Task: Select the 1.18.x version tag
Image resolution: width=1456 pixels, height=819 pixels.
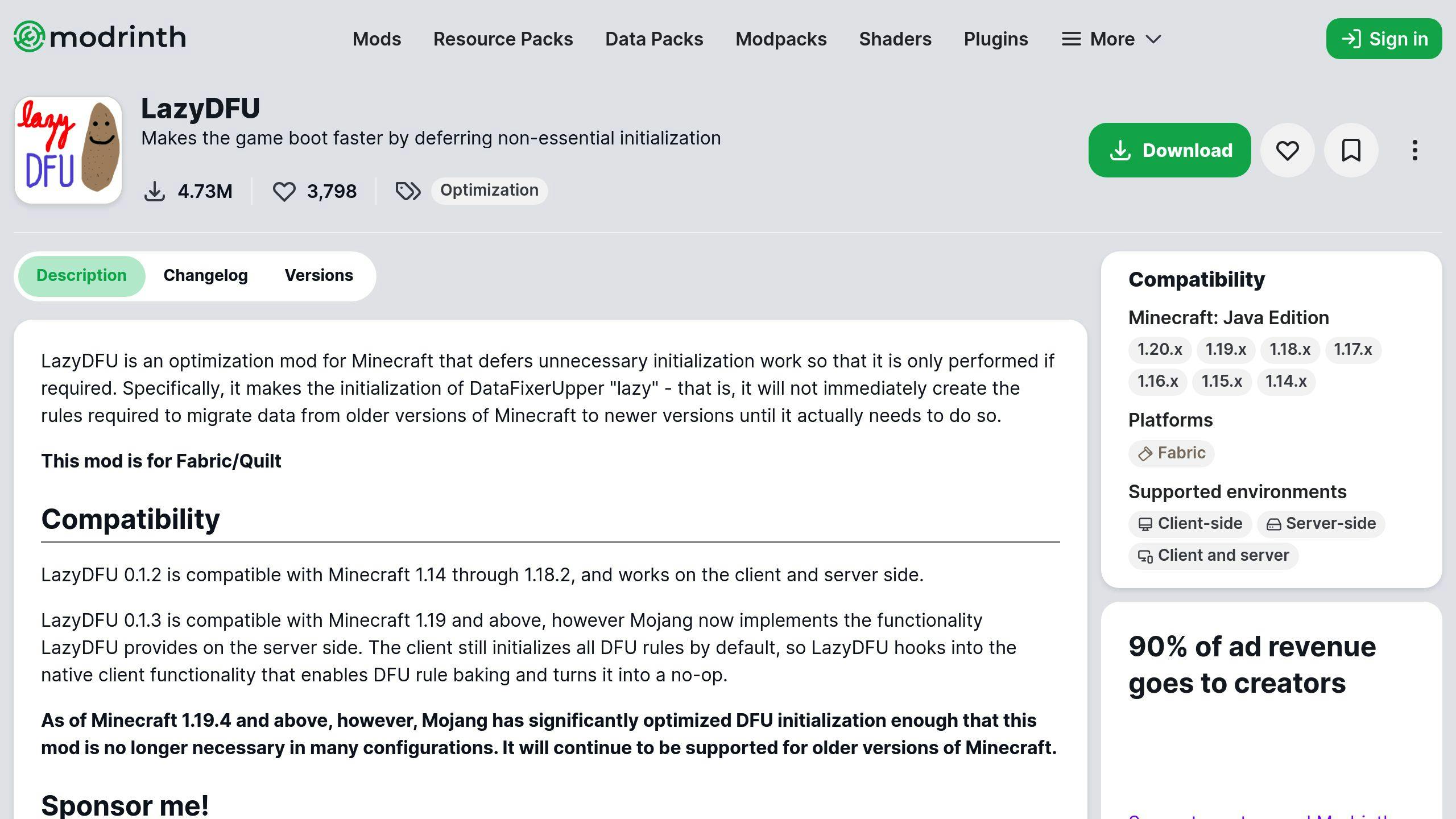Action: [x=1290, y=349]
